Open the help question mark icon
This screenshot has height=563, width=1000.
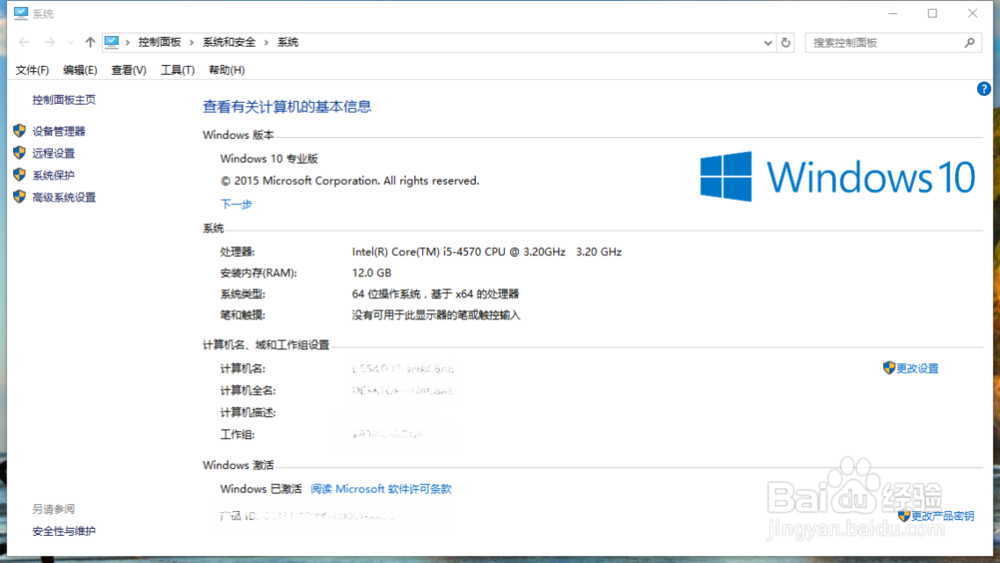click(x=983, y=89)
